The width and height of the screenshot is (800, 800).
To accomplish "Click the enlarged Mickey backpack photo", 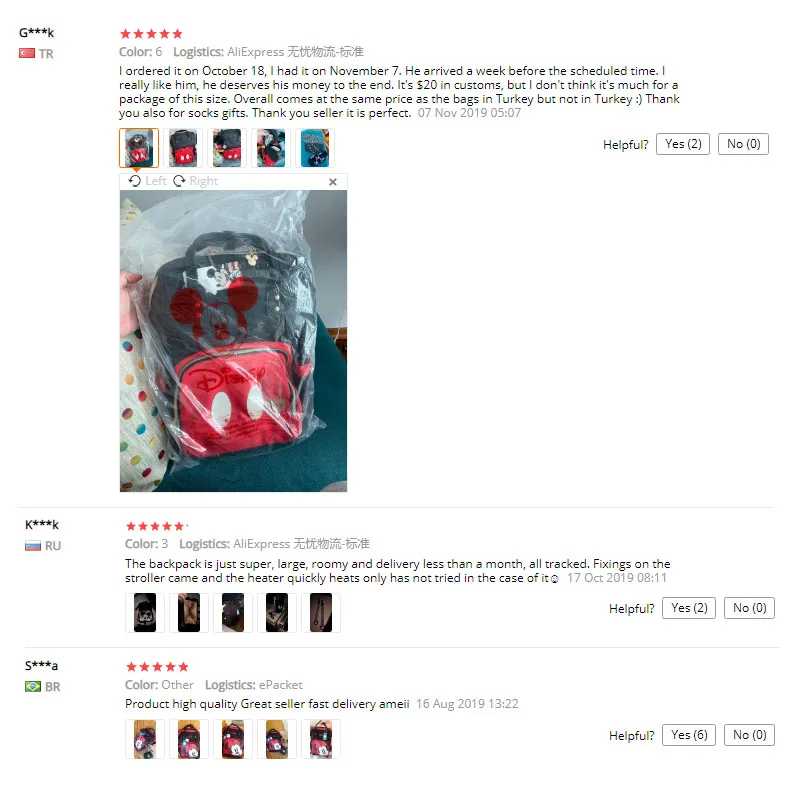I will 233,341.
